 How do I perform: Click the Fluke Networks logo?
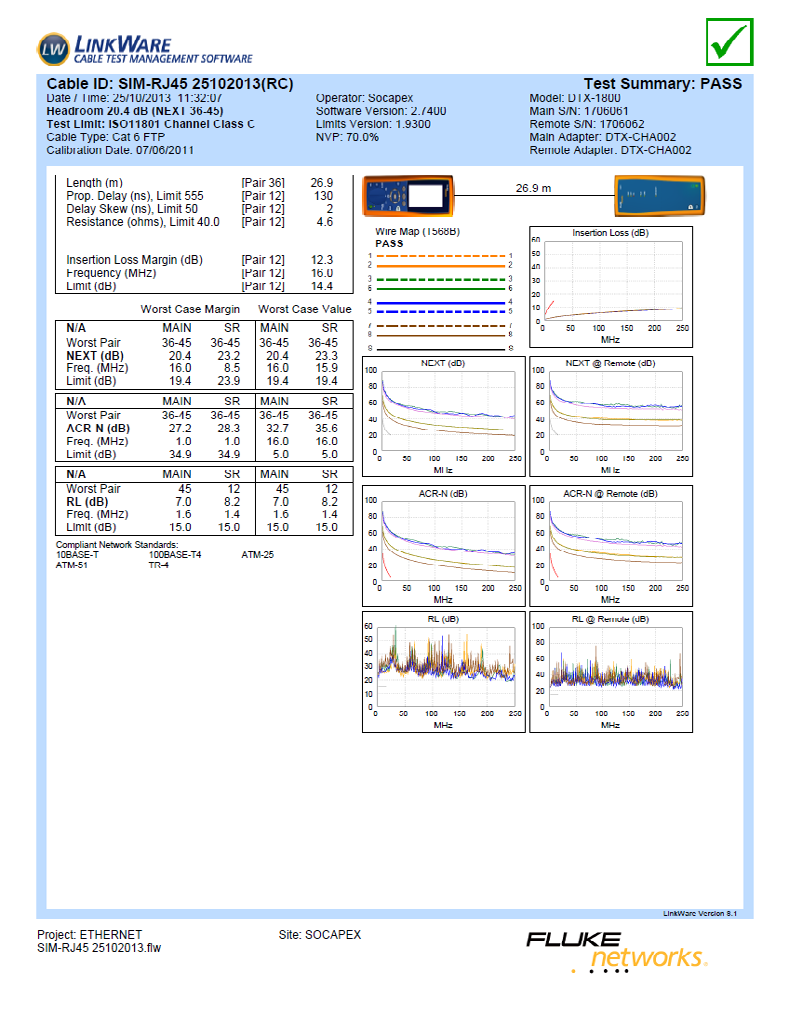click(618, 950)
